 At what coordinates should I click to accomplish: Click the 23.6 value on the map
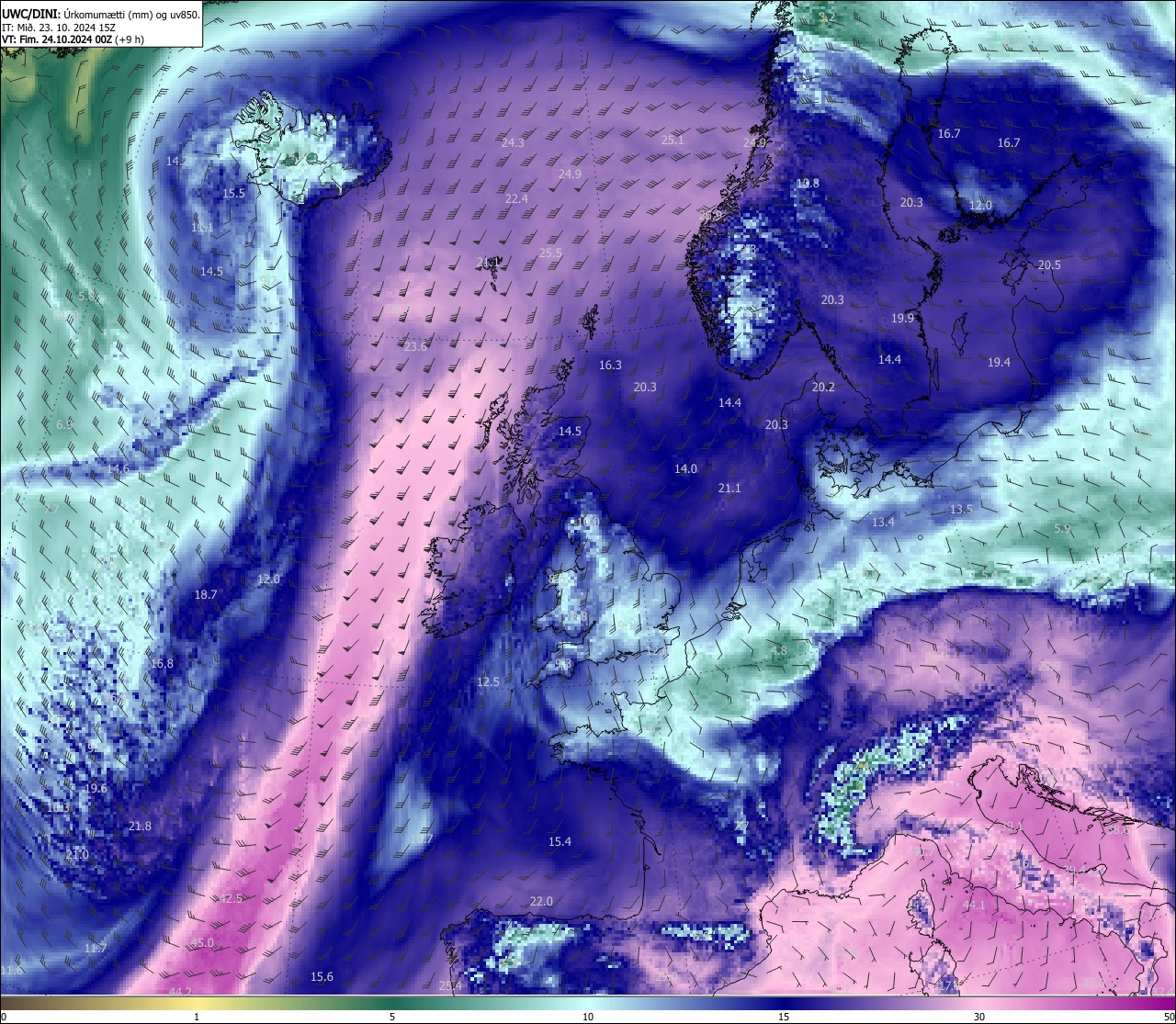[415, 347]
